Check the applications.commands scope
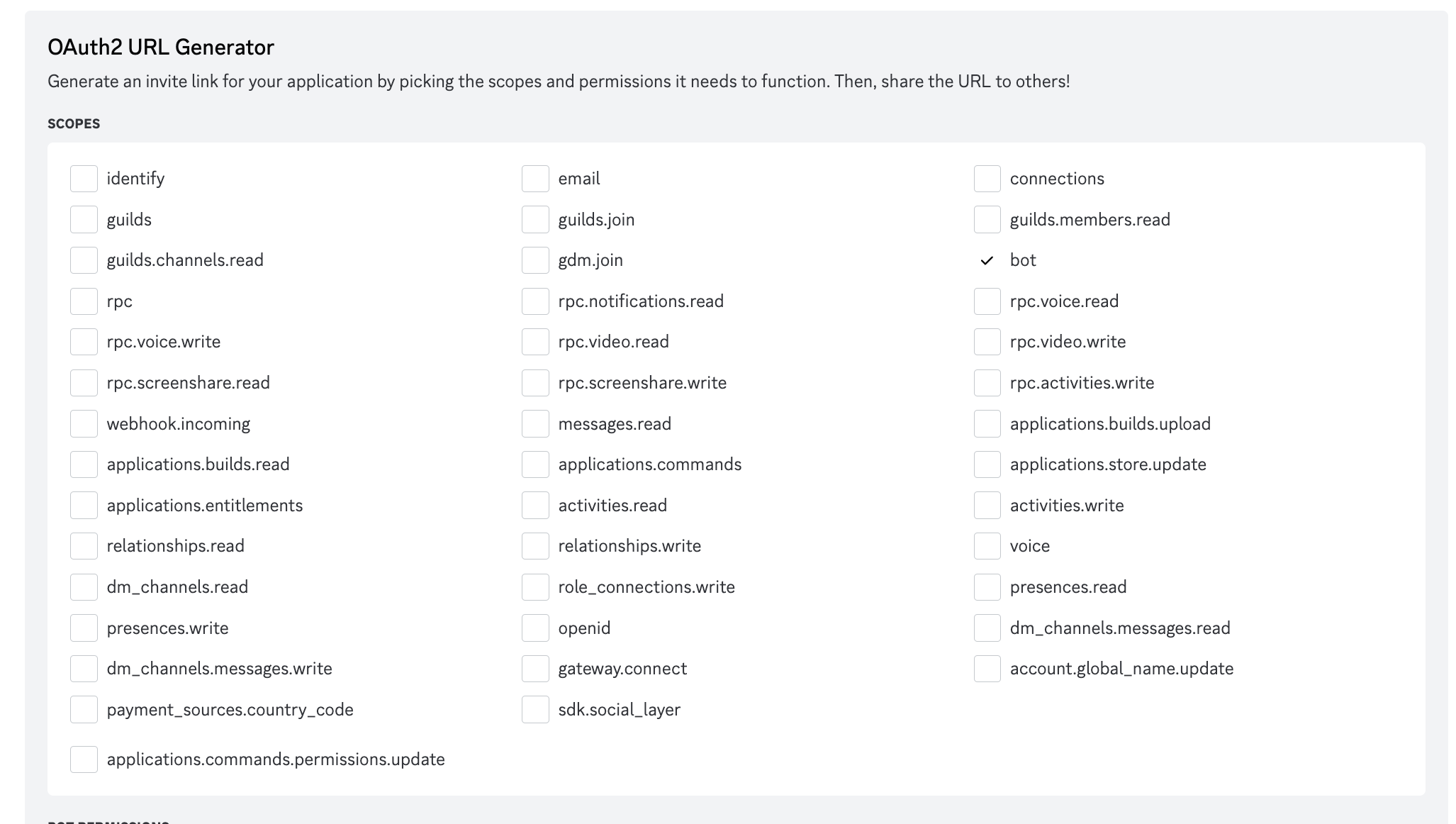1456x824 pixels. tap(535, 464)
